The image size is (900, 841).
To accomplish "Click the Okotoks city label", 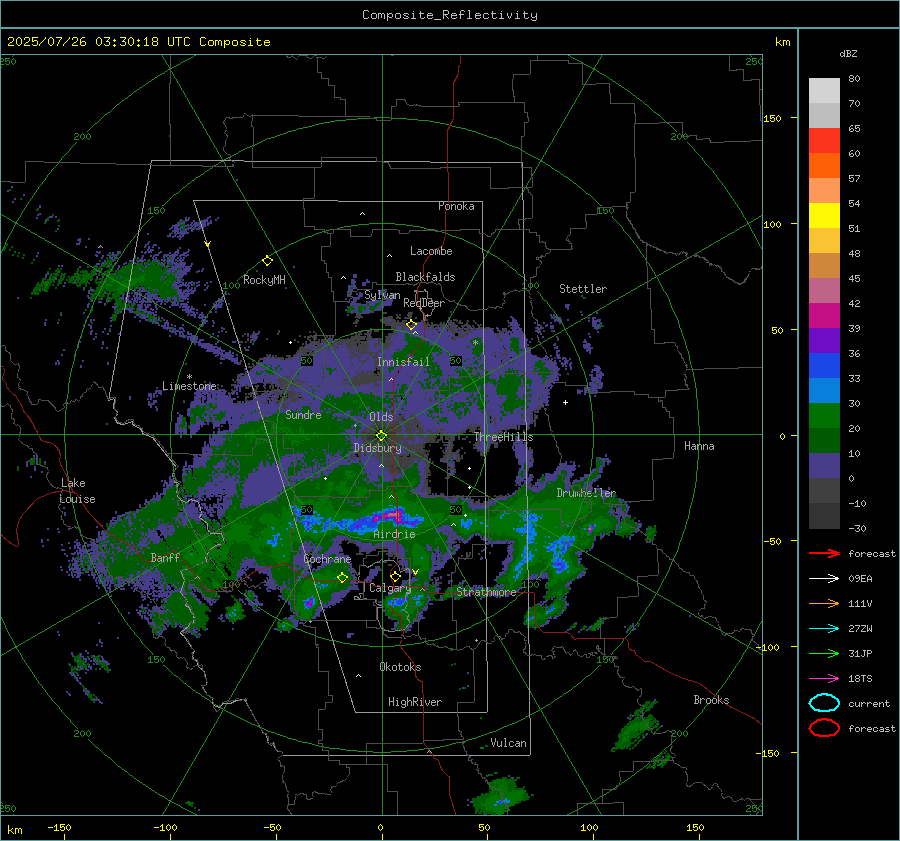I will [400, 667].
